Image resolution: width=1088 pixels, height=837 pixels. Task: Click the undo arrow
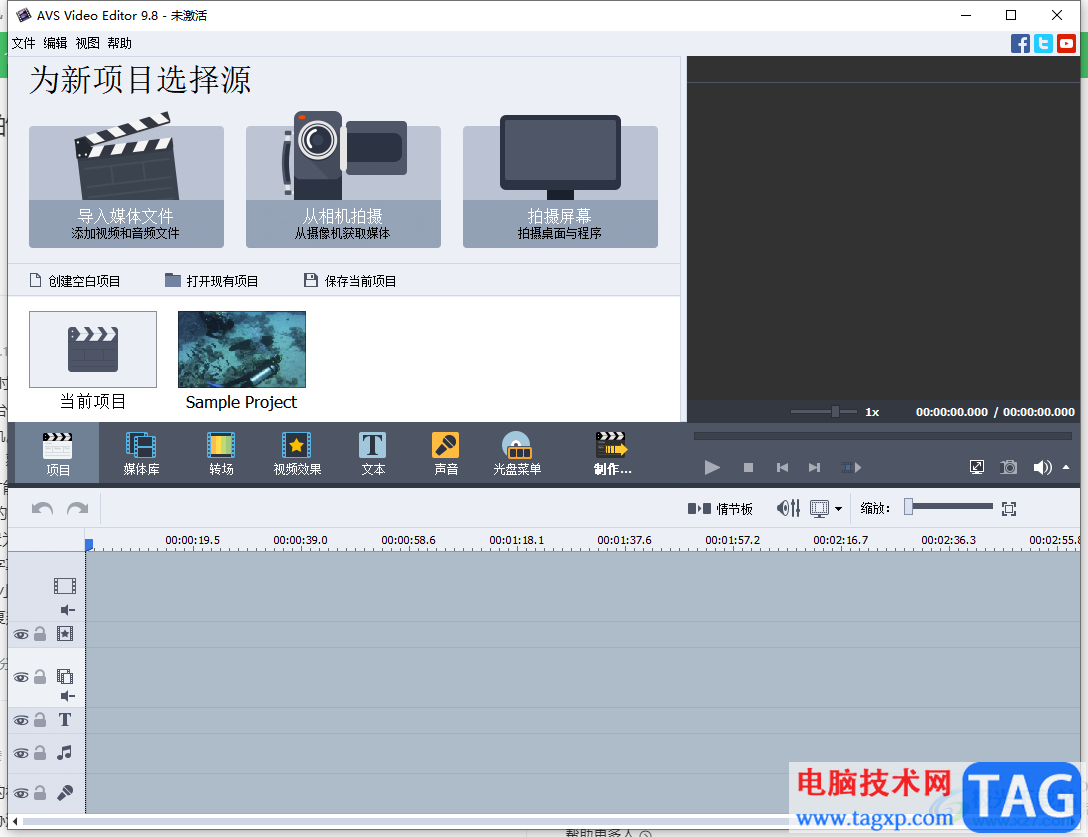(42, 509)
